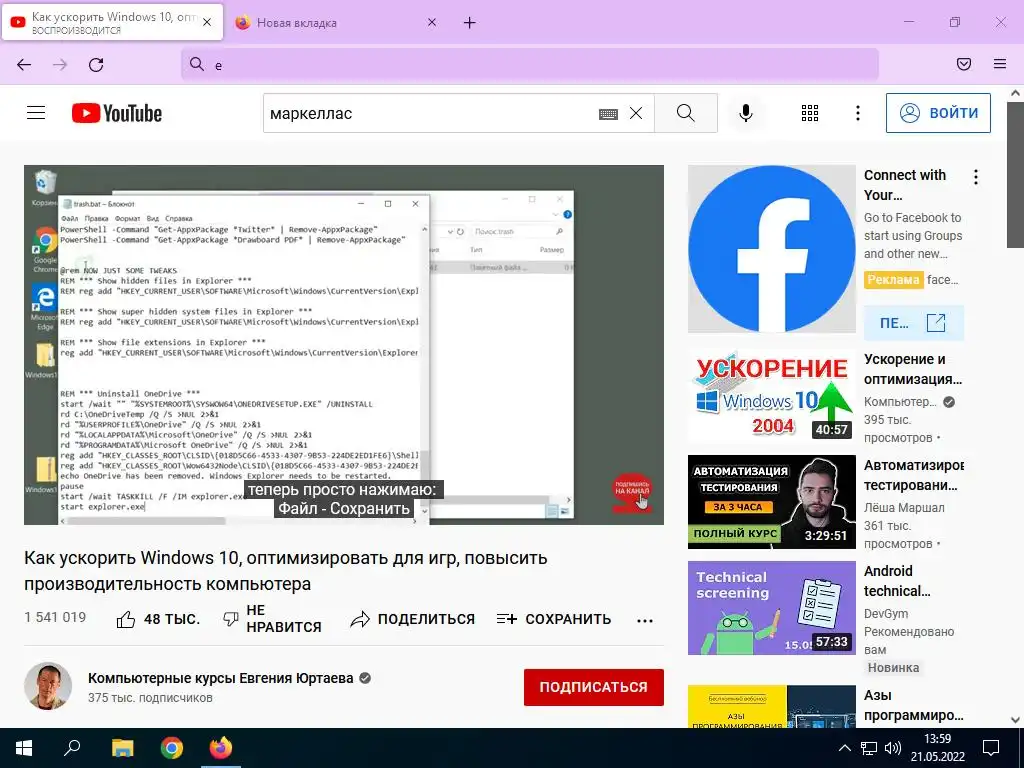Image resolution: width=1024 pixels, height=768 pixels.
Task: Click the magnifier search button on YouTube
Action: point(686,113)
